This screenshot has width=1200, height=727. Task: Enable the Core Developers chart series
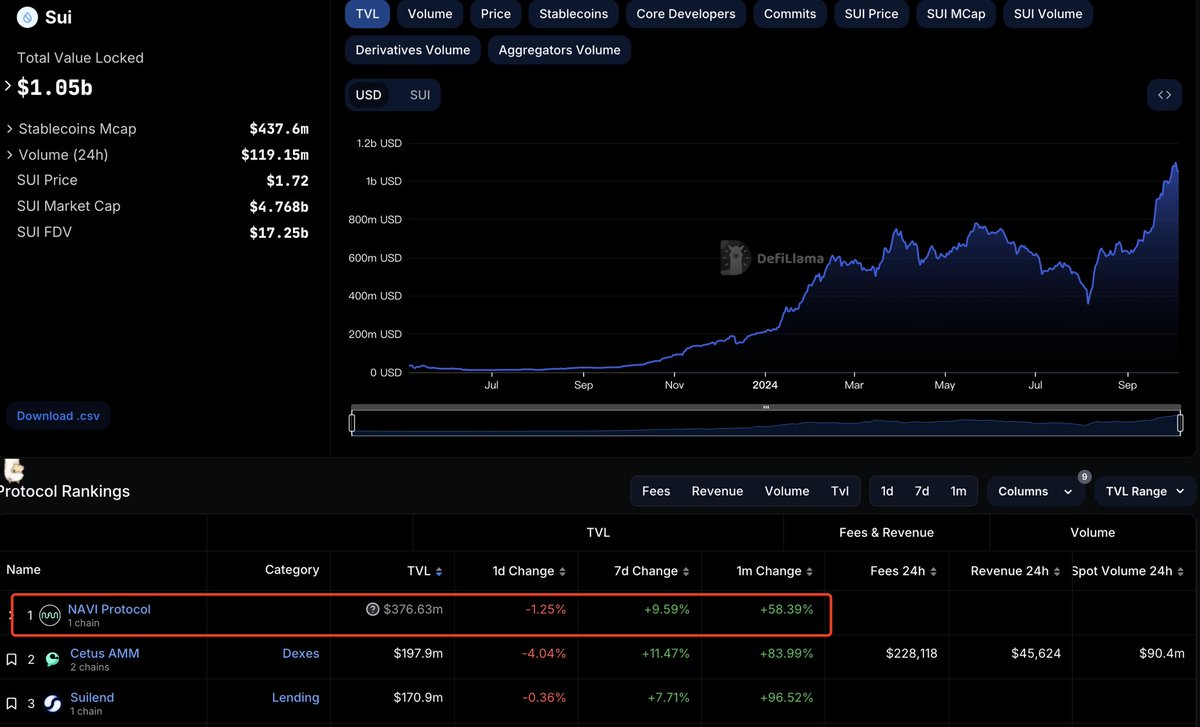(686, 14)
